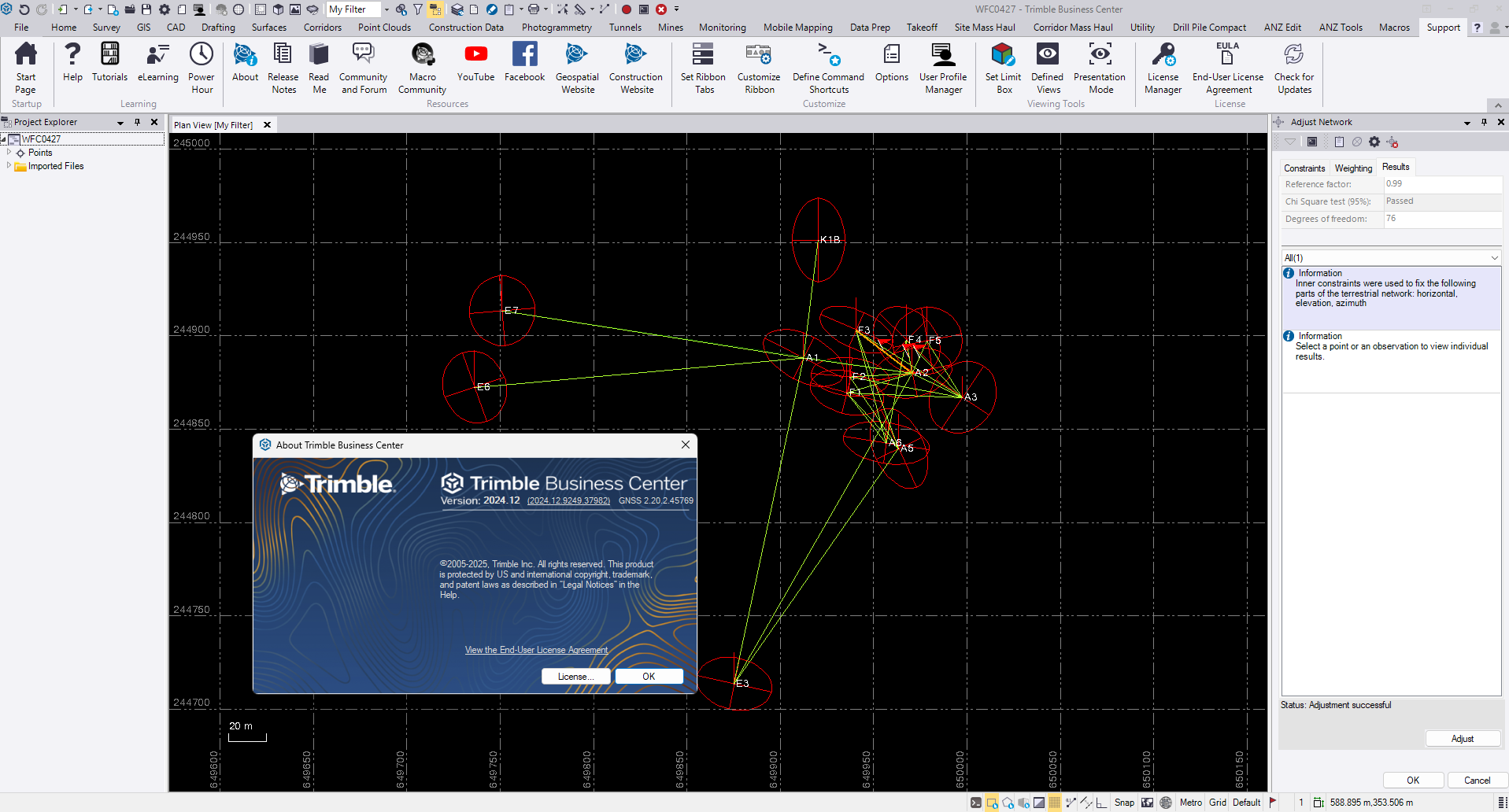Activate the Set Limit Box tool
This screenshot has height=812, width=1509.
click(1003, 68)
